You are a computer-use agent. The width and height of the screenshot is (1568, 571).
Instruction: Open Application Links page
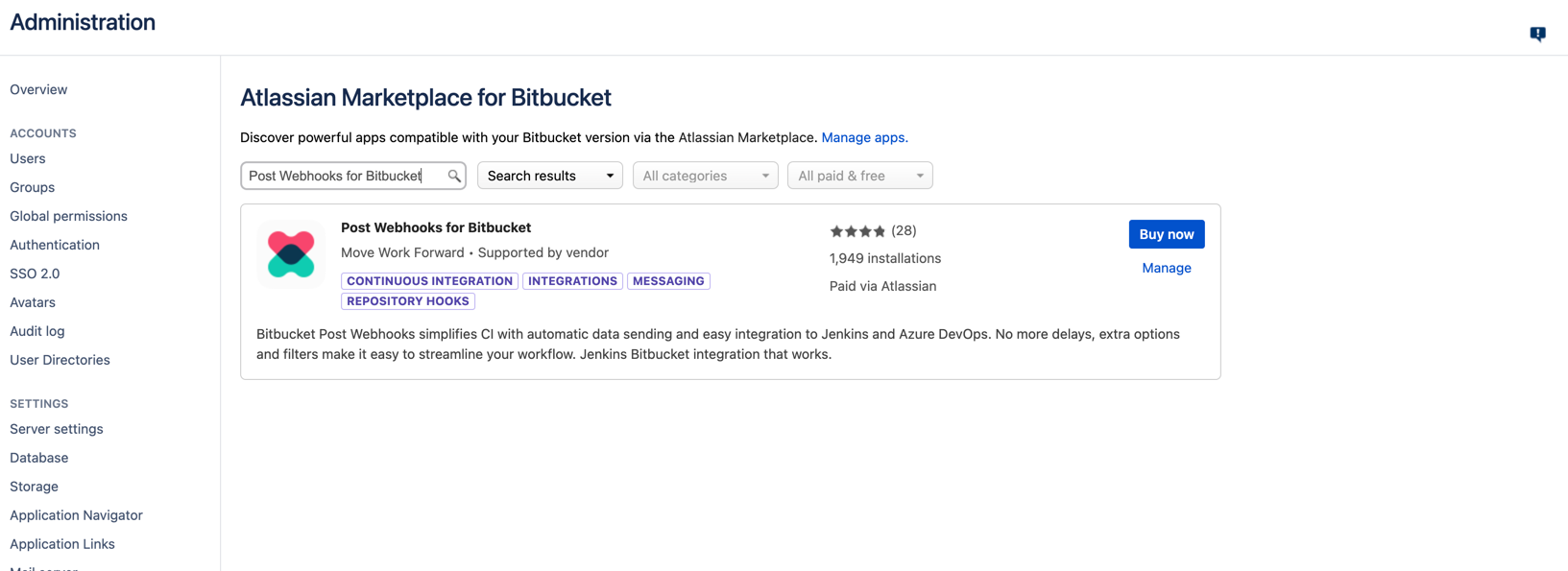62,544
